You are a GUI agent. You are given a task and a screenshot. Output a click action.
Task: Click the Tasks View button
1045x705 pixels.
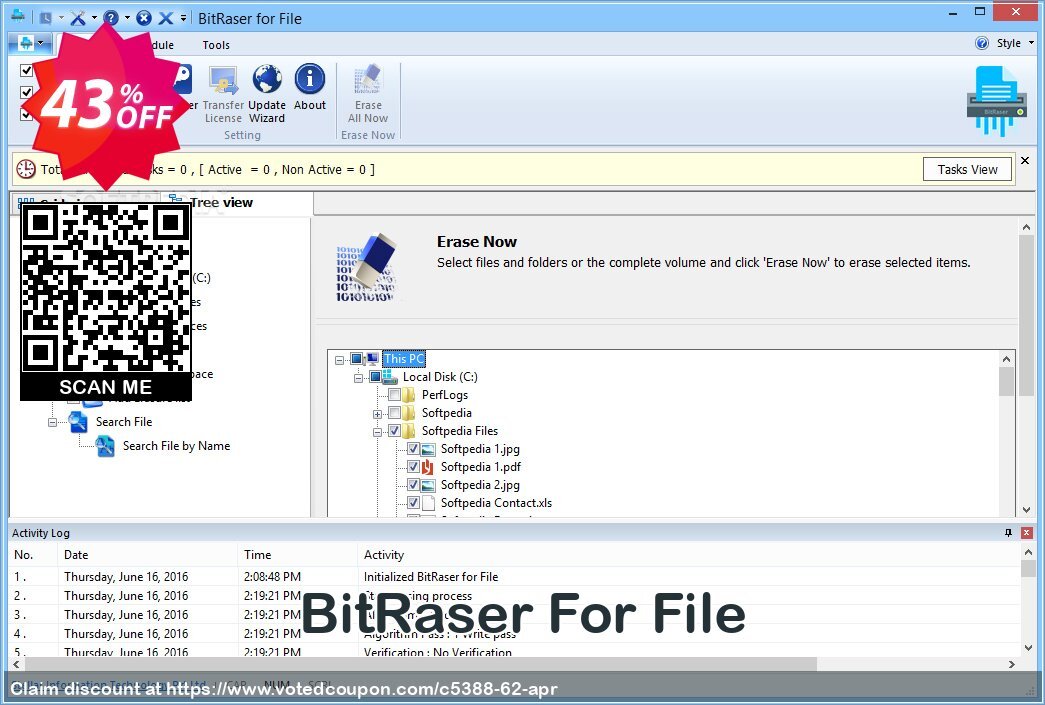click(967, 169)
